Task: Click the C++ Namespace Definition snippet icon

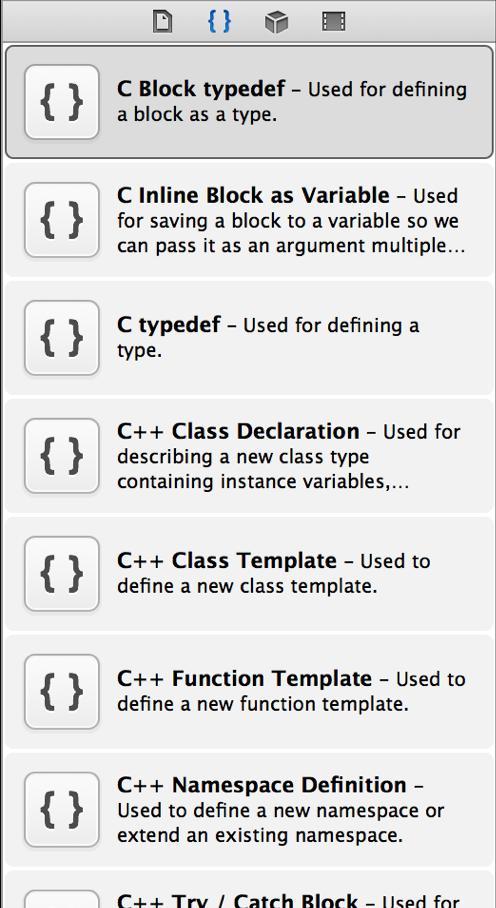Action: pos(62,810)
